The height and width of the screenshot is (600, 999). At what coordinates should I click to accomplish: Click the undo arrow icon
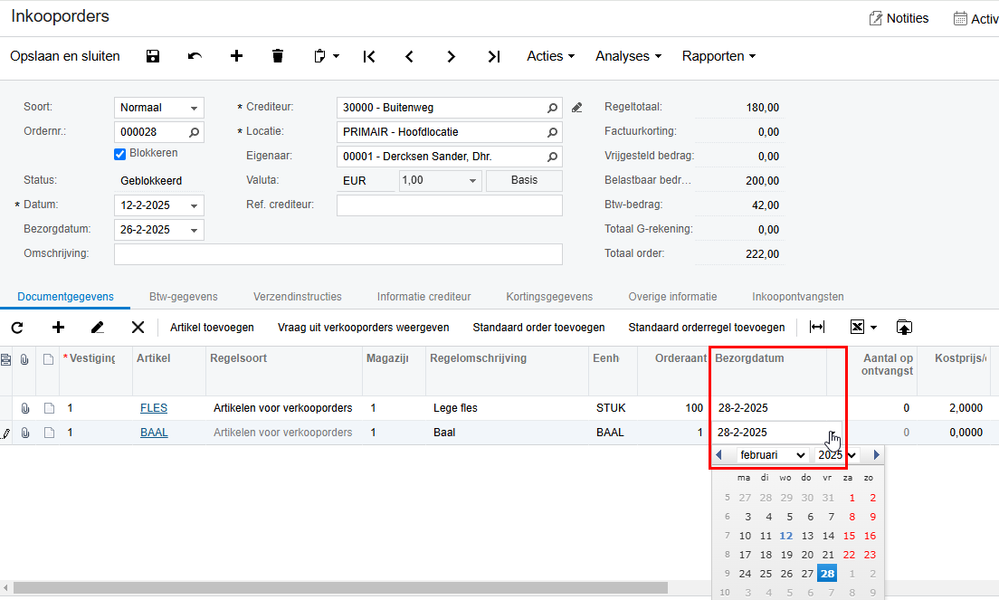195,56
